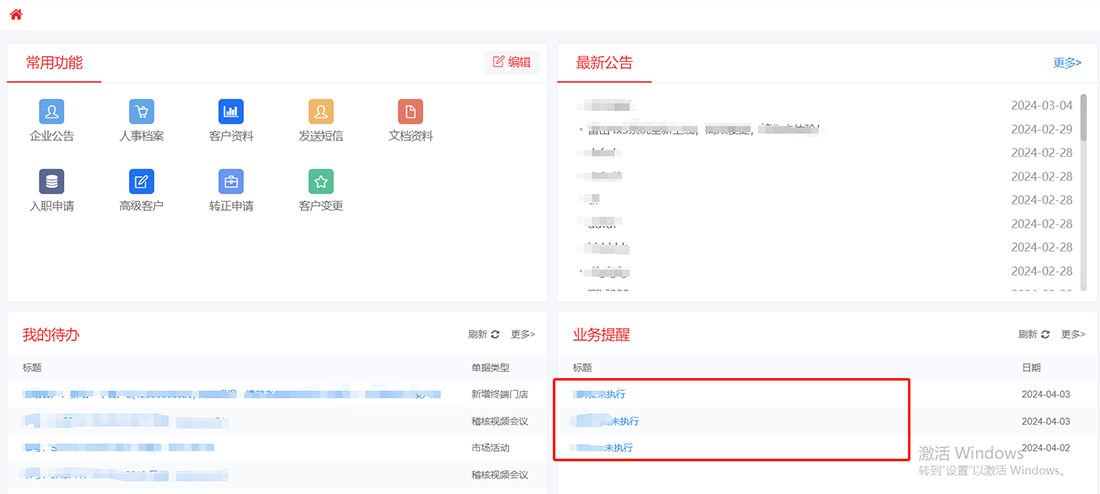Select the 常用功能 tab header

(54, 63)
